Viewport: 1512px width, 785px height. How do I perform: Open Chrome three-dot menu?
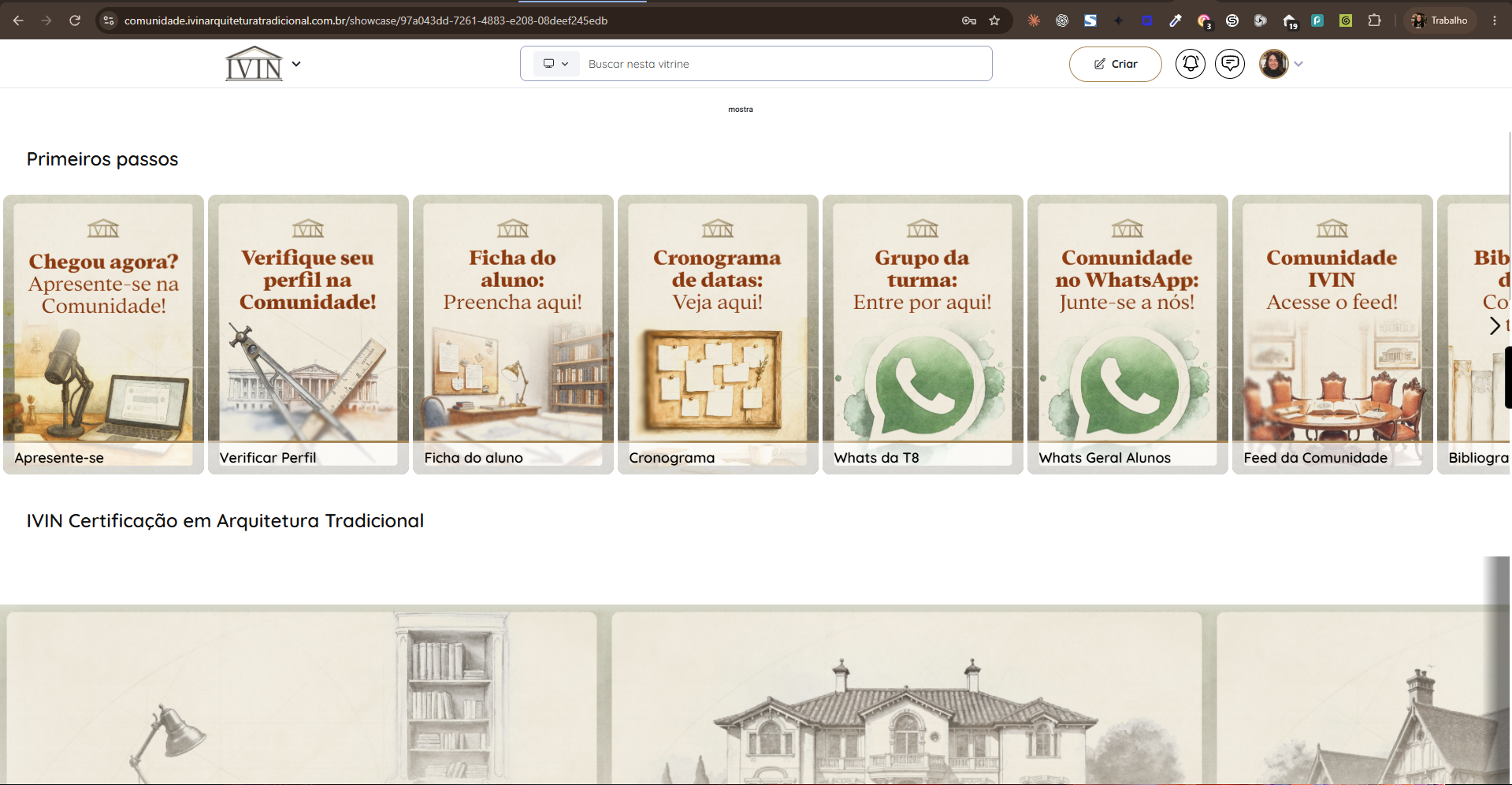click(x=1495, y=20)
